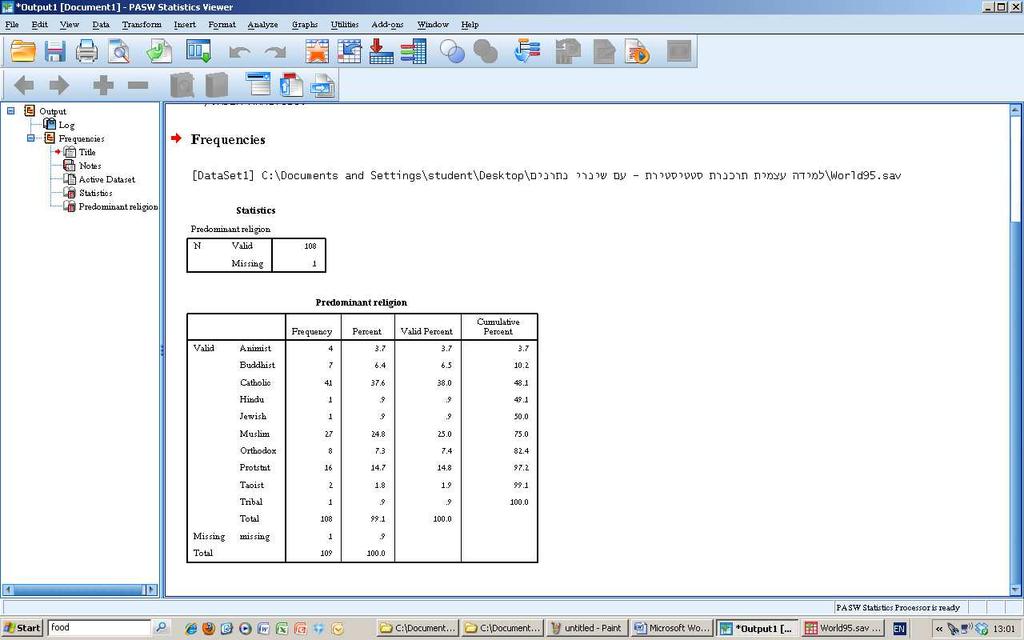Click the Insert Text icon

[x=323, y=85]
